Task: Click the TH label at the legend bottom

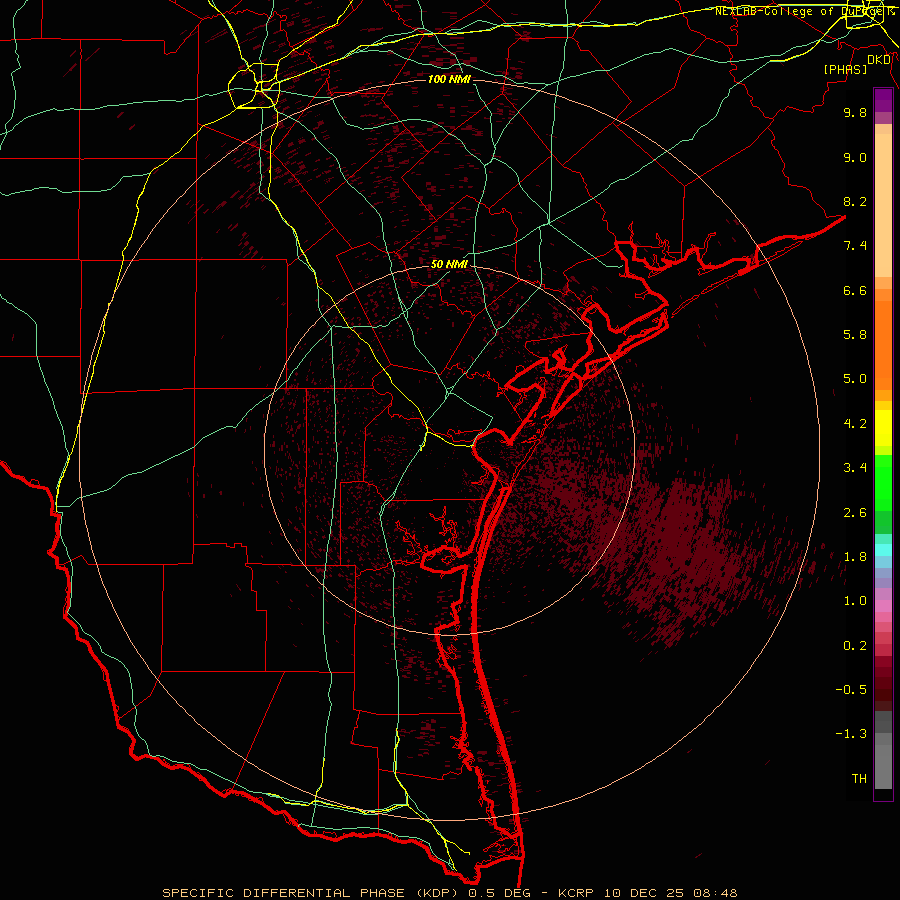Action: pyautogui.click(x=859, y=779)
